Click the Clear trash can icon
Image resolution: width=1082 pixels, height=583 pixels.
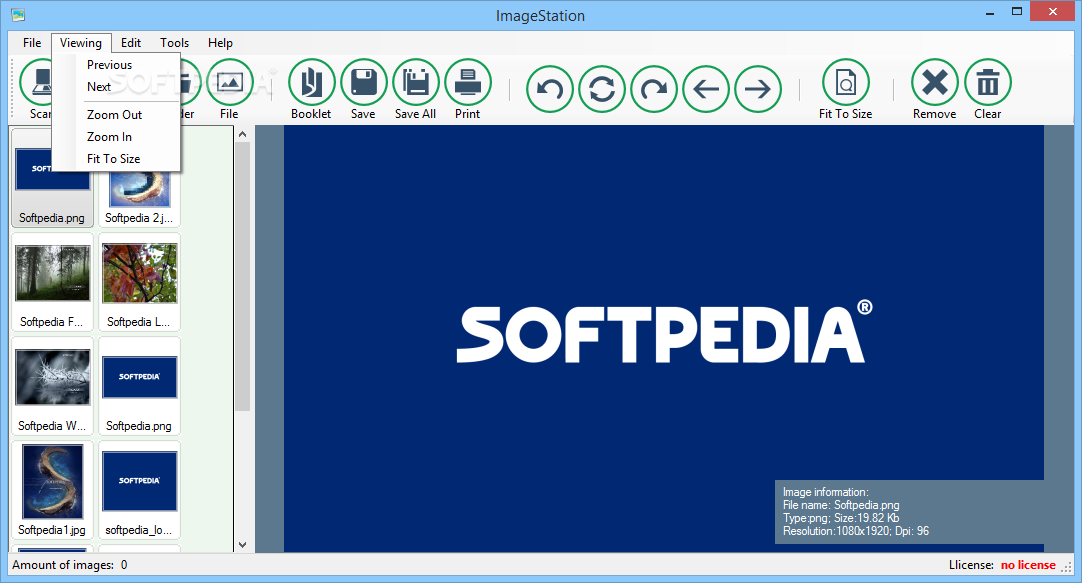point(987,83)
